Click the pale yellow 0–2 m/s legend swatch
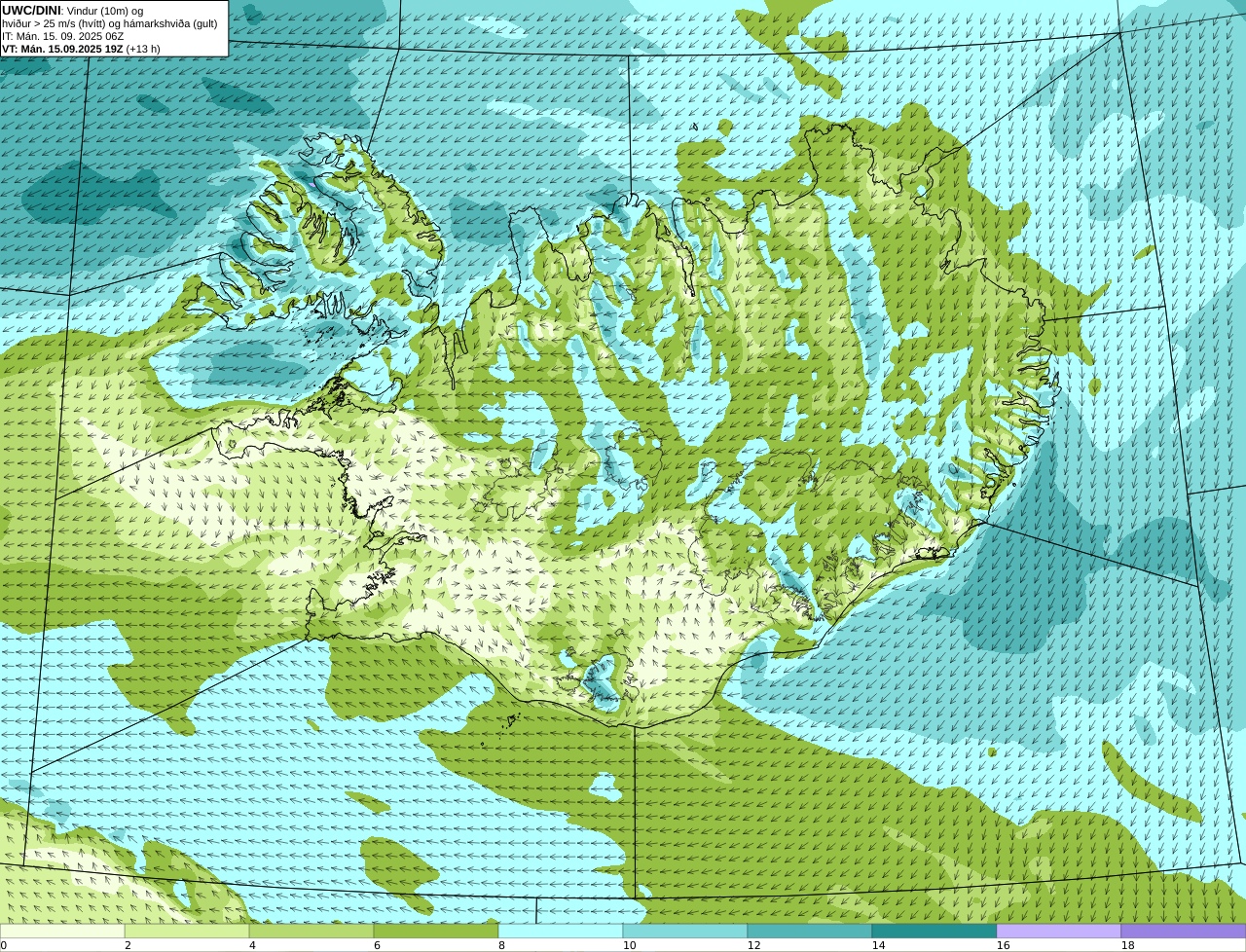The height and width of the screenshot is (952, 1246). 62,931
